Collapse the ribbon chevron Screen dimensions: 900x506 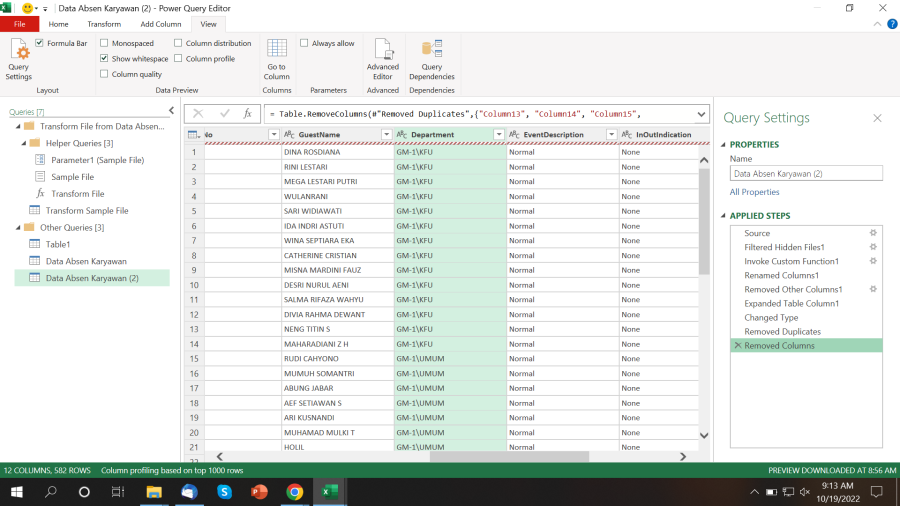coord(877,24)
